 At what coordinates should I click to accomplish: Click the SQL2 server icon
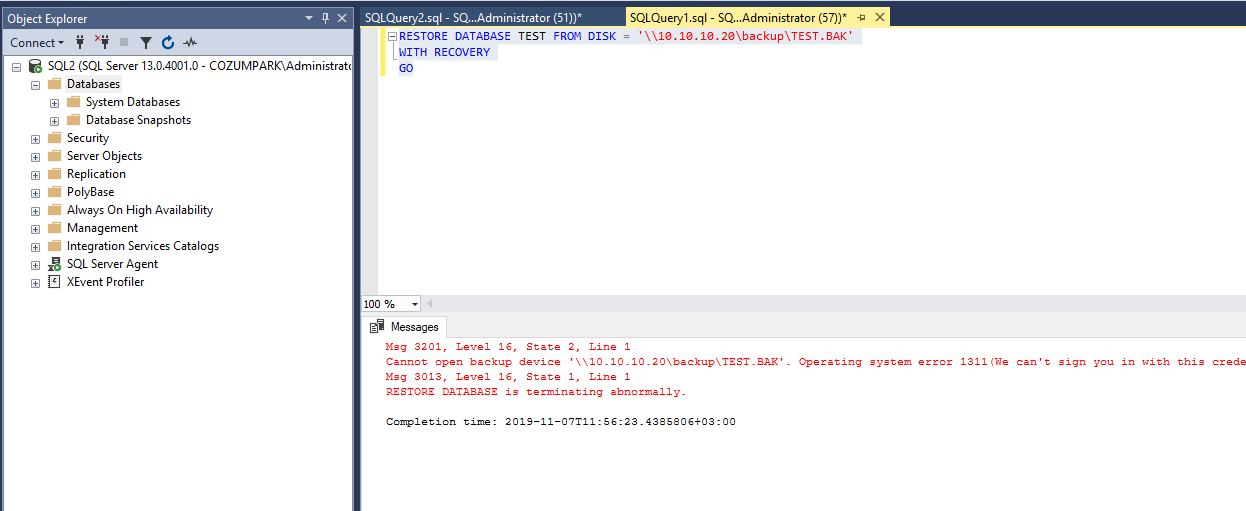36,66
